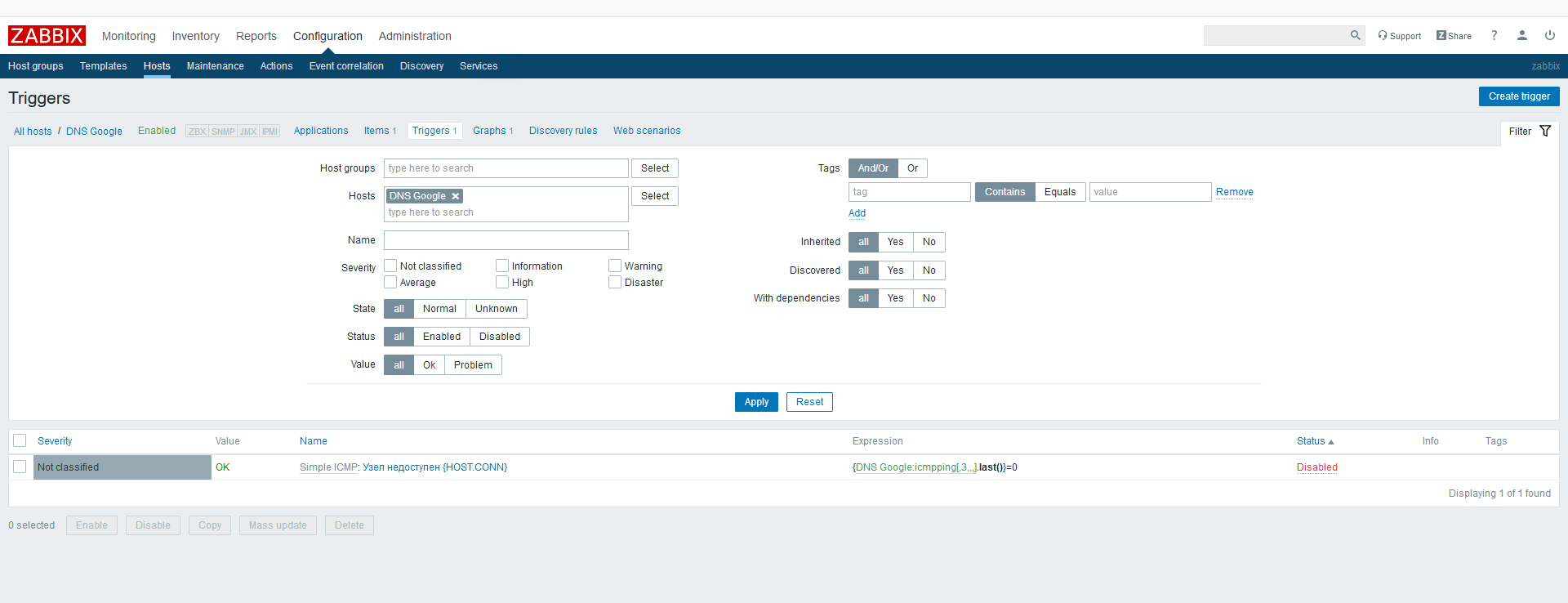Toggle the Filter funnel tab
The height and width of the screenshot is (603, 1568).
pos(1530,132)
